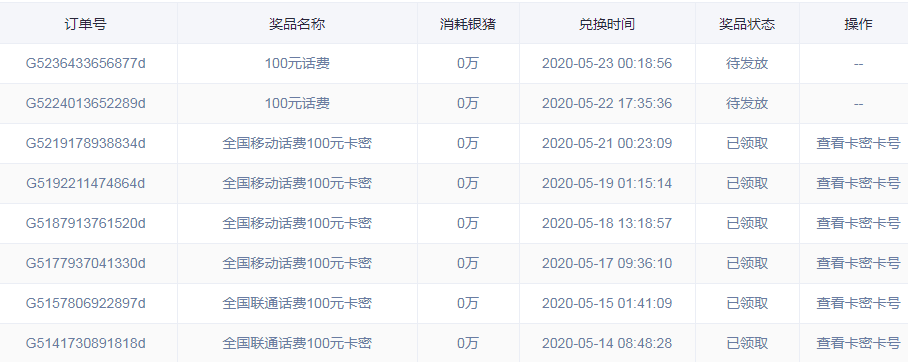
Task: Select order number G5177937041330d
Action: [x=86, y=263]
